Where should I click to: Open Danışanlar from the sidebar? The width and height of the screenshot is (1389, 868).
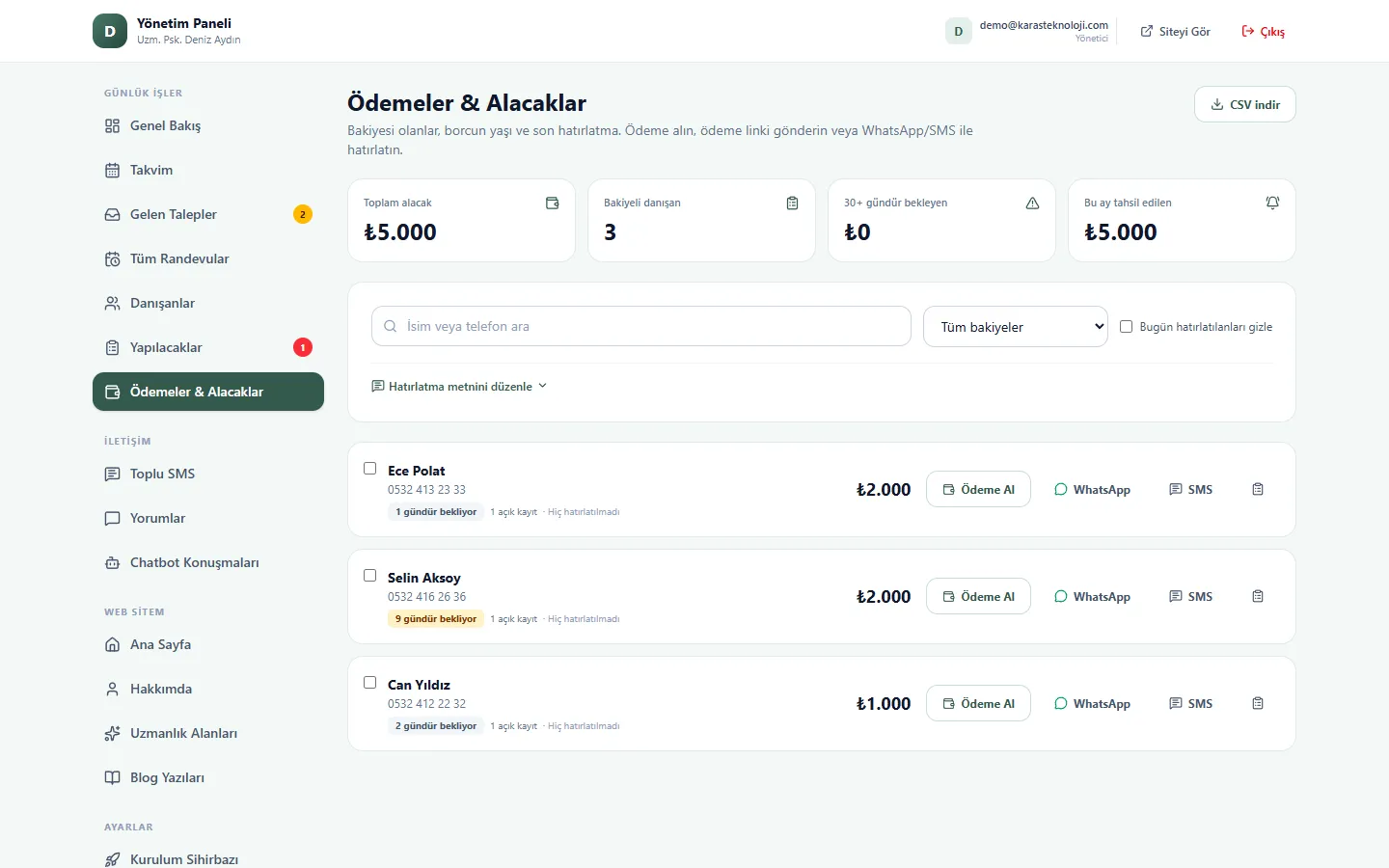coord(208,303)
